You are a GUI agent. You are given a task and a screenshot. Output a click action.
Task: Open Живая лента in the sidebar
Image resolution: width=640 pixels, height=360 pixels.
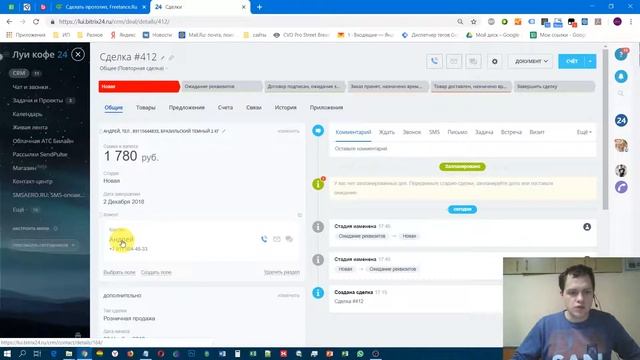30,127
